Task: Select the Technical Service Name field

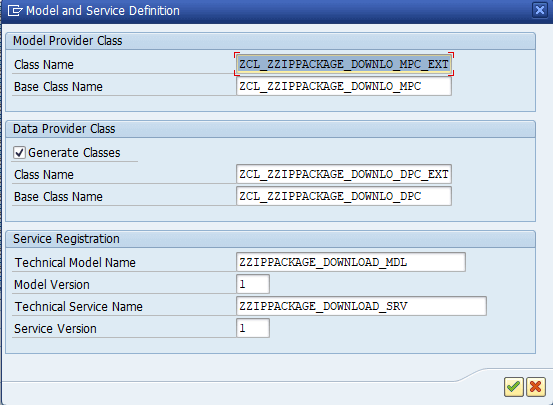Action: point(361,306)
